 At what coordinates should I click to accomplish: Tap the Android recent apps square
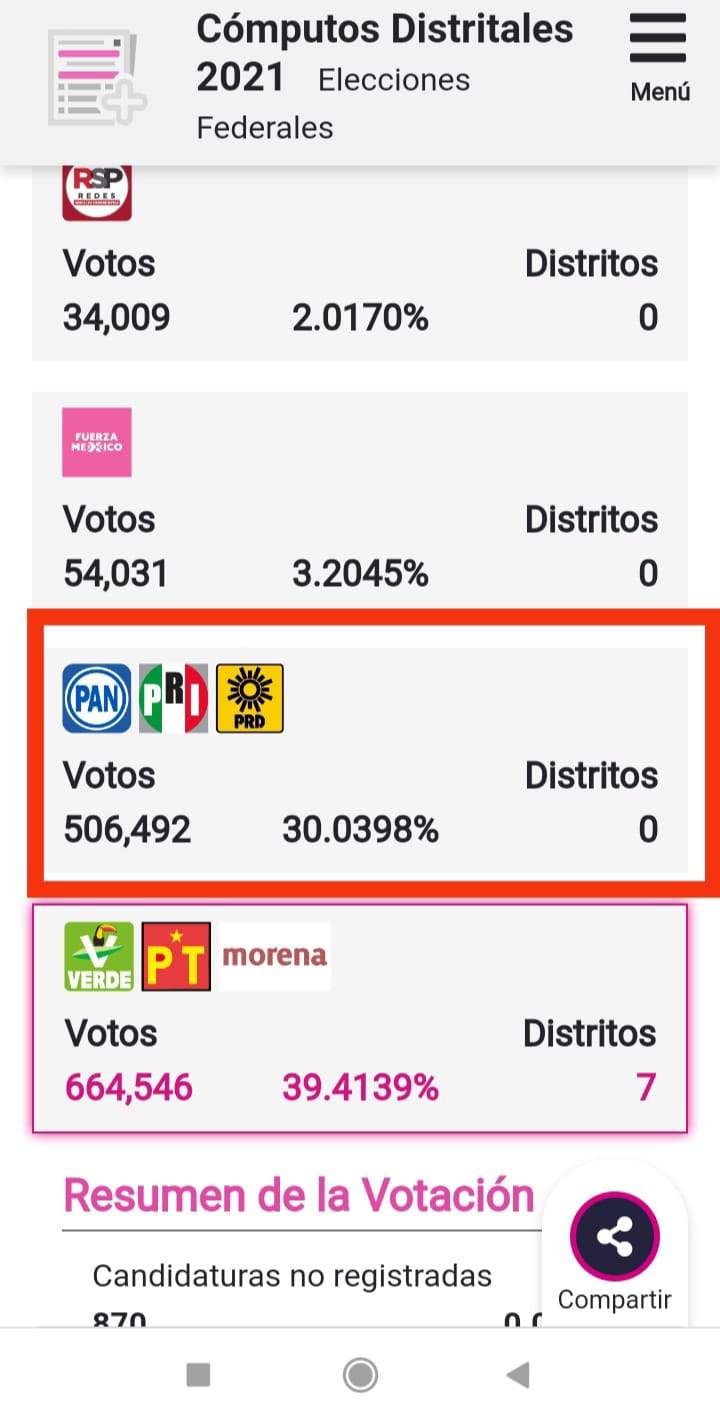pos(198,1376)
